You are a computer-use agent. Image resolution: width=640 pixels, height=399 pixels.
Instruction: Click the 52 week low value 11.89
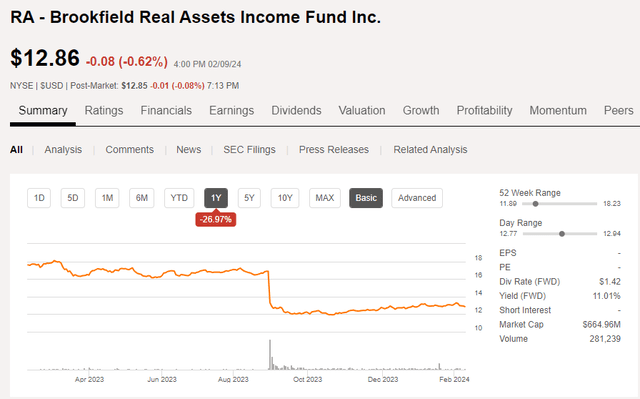pos(508,204)
